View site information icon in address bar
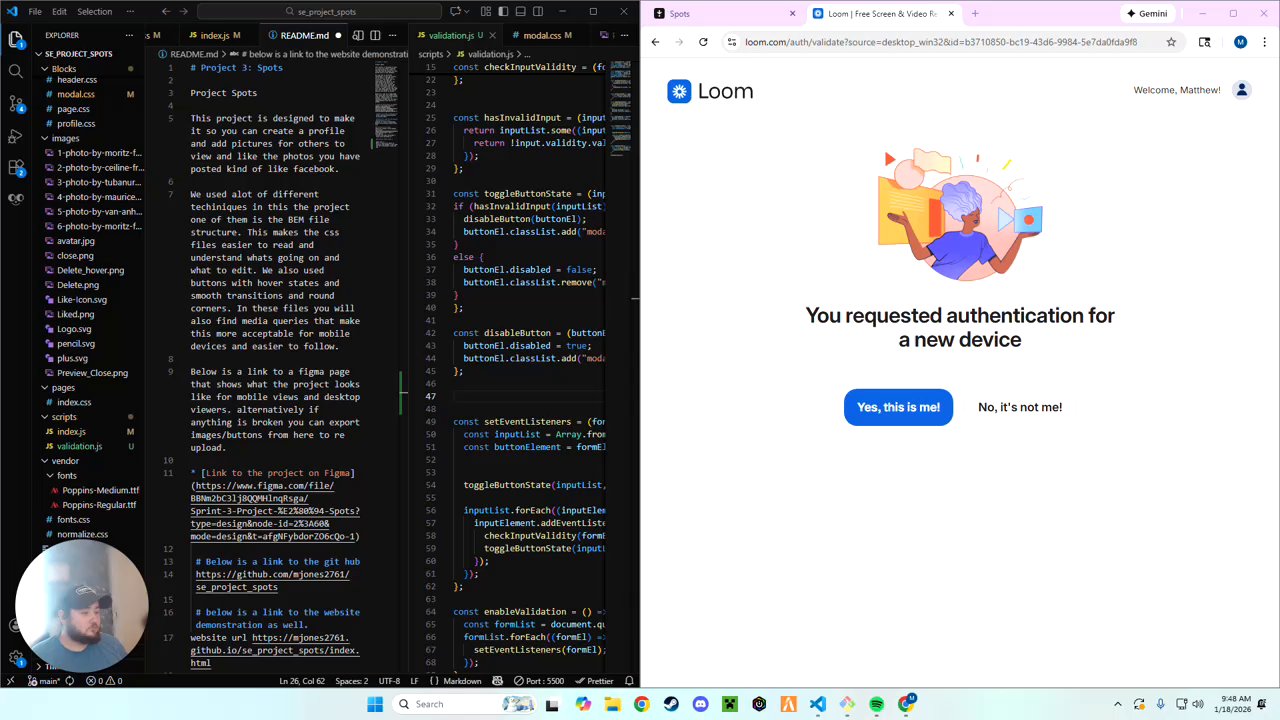This screenshot has width=1280, height=720. pyautogui.click(x=732, y=42)
